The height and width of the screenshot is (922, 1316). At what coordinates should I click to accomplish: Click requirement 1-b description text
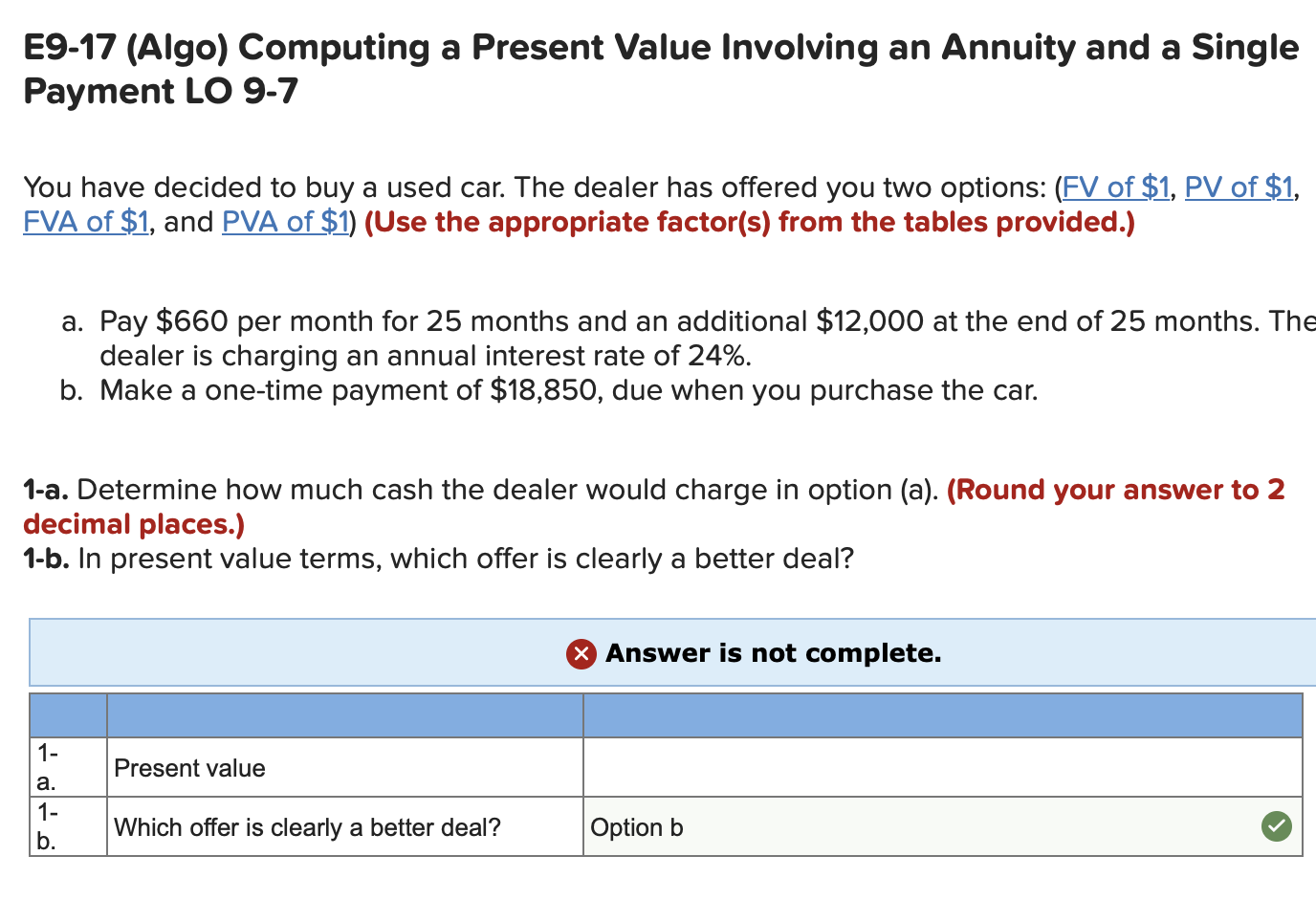(430, 559)
